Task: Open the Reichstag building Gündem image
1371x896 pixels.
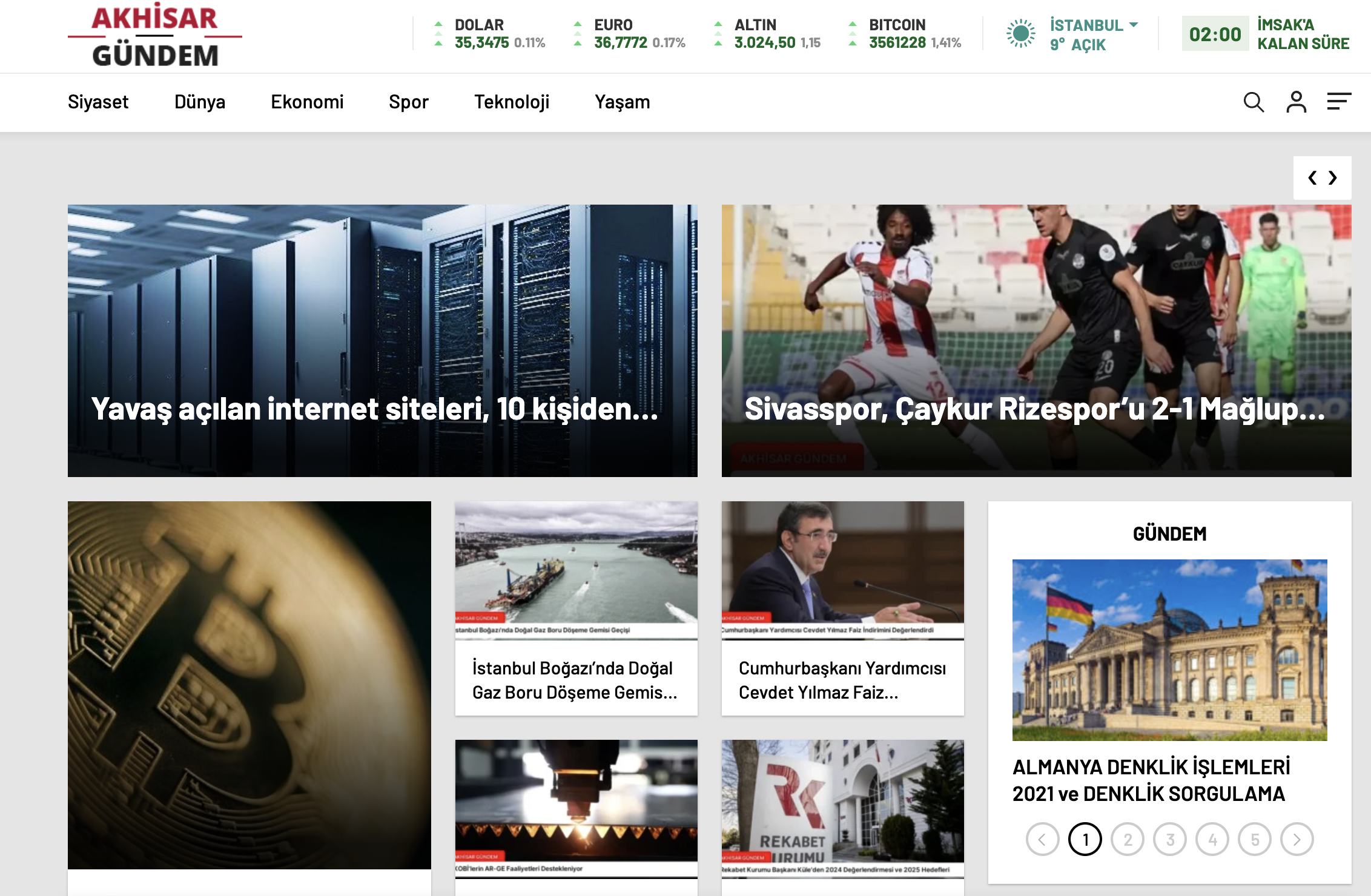Action: [1170, 650]
